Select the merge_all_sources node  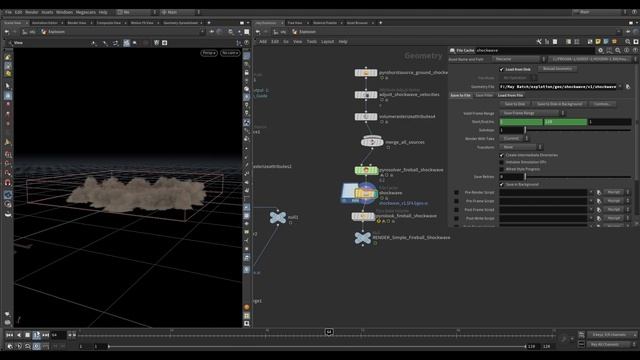coord(372,142)
